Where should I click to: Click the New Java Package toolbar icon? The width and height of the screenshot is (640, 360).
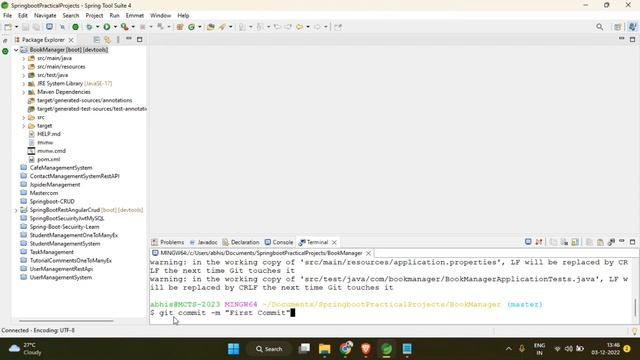180,27
